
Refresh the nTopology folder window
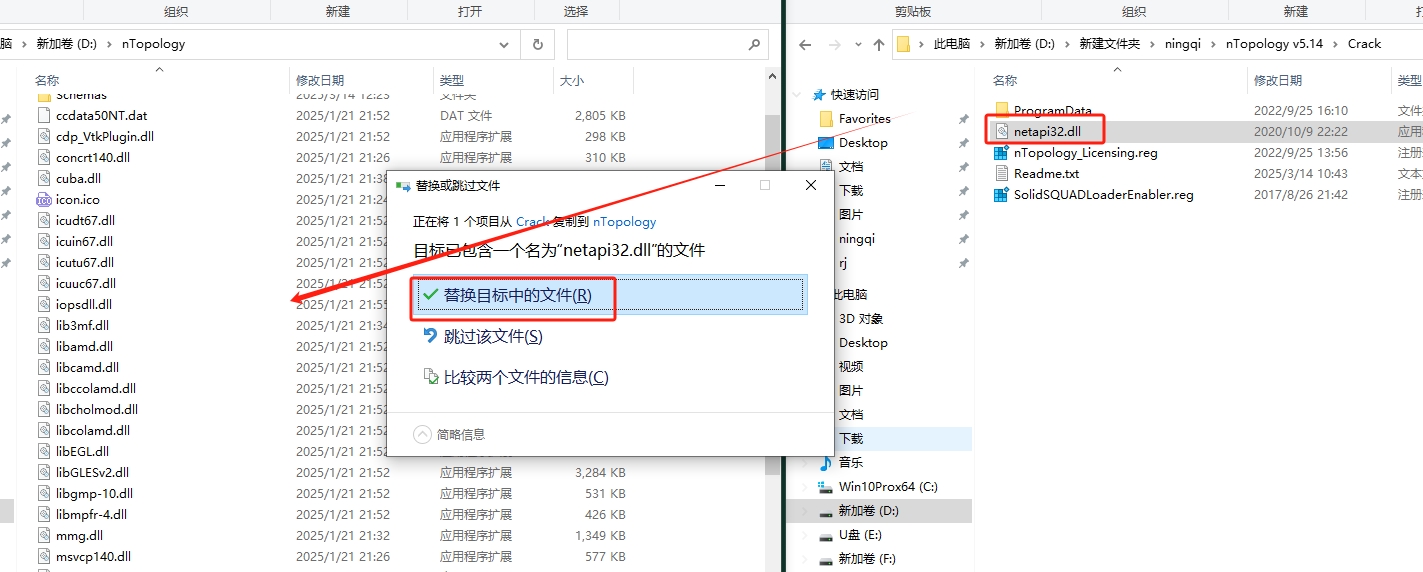(538, 44)
